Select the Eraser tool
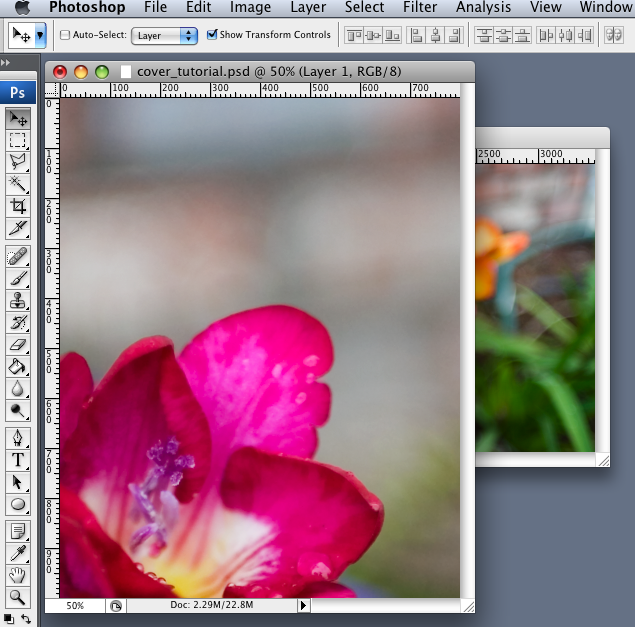This screenshot has width=635, height=627. (18, 345)
